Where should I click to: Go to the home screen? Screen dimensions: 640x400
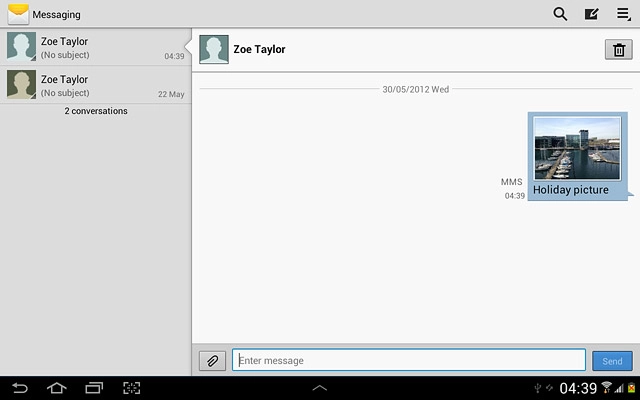[56, 388]
